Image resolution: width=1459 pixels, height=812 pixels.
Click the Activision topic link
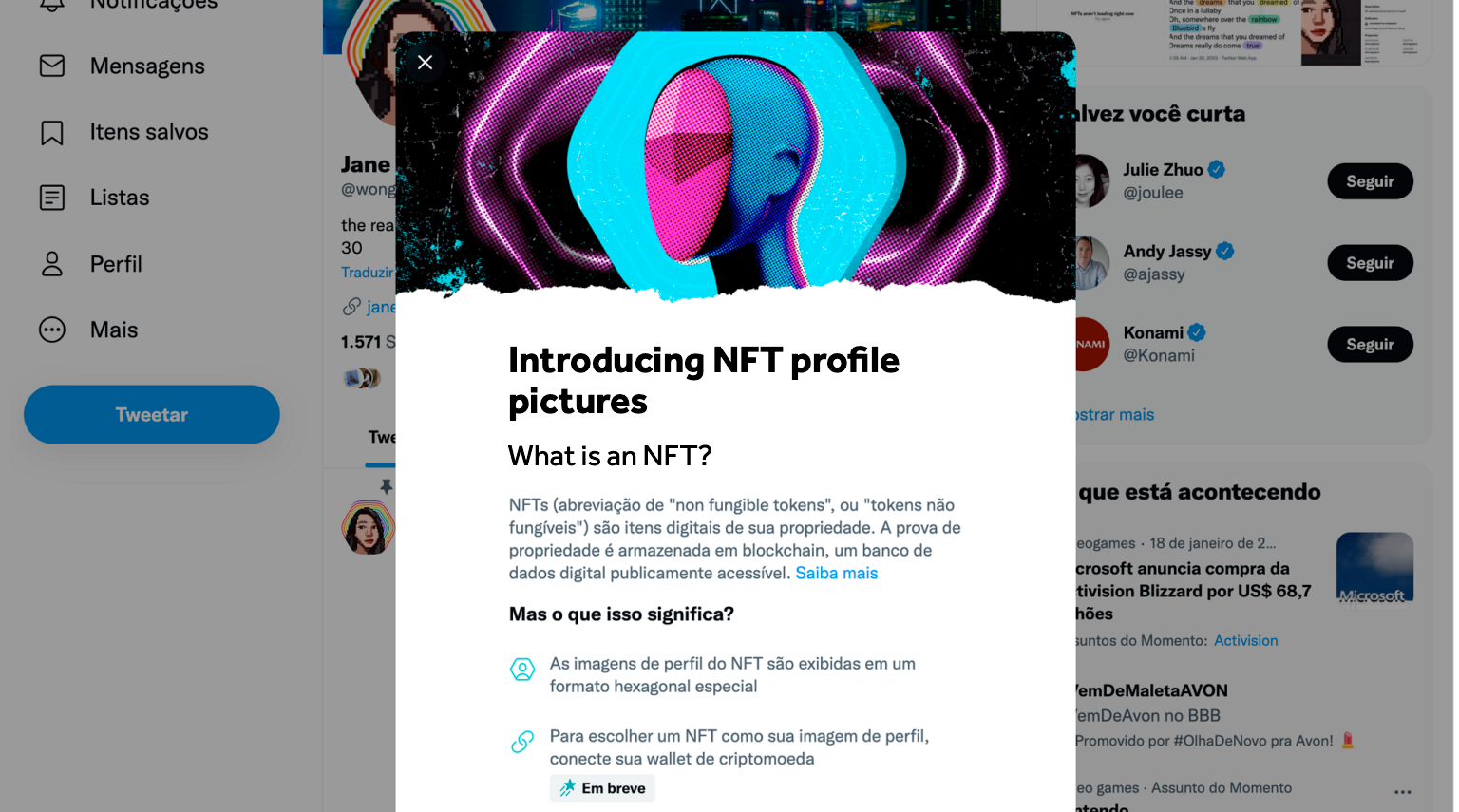(x=1245, y=640)
